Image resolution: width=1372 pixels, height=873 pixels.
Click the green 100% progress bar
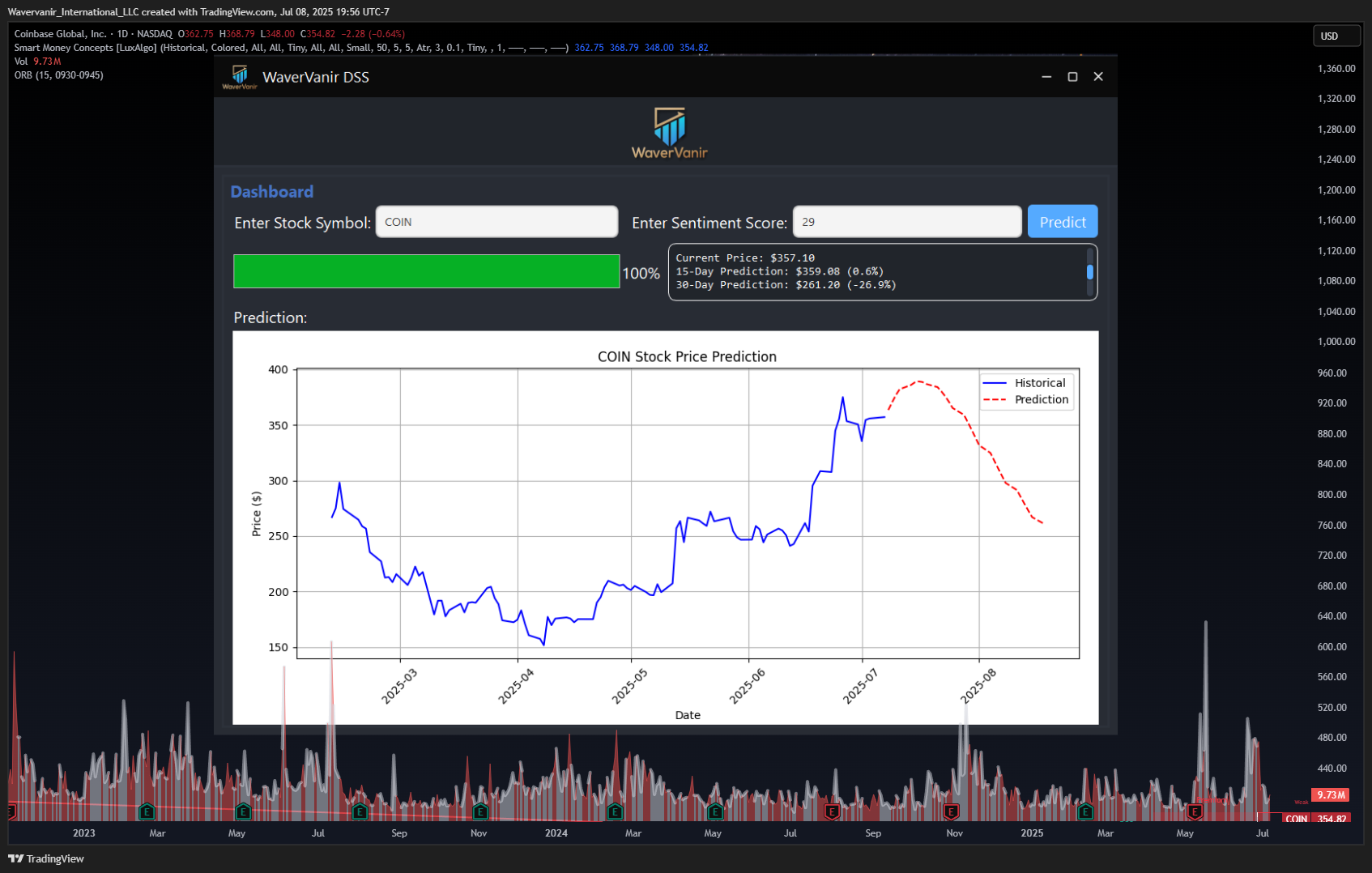[x=427, y=271]
